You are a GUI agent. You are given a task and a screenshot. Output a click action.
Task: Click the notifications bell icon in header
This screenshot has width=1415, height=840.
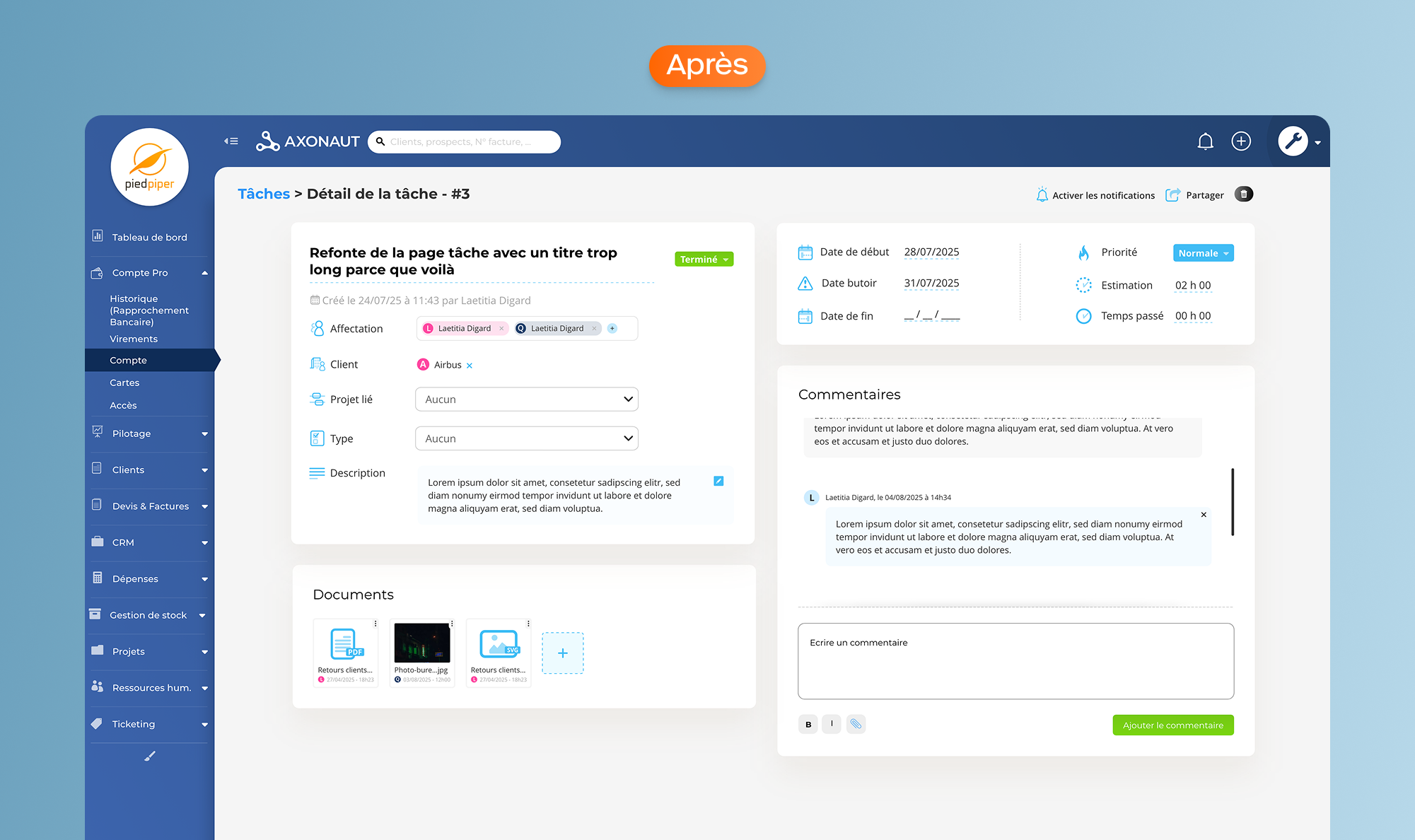[1205, 141]
